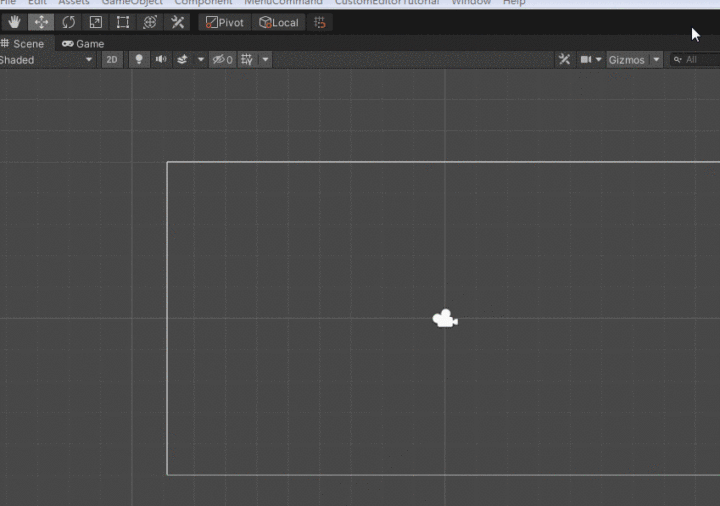Open the GameObject menu
Image resolution: width=720 pixels, height=506 pixels.
[x=132, y=2]
